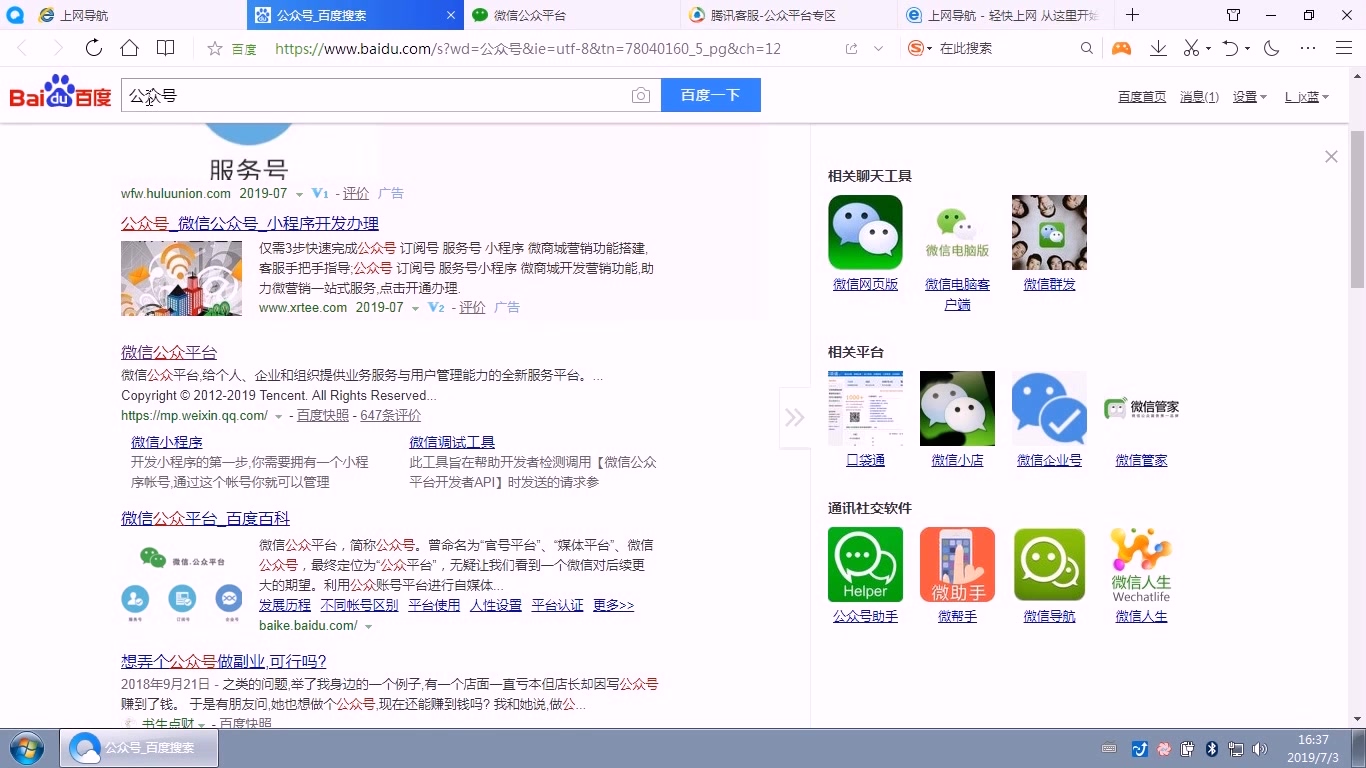This screenshot has height=768, width=1366.
Task: Open the browser hamburger menu
Action: coord(1344,48)
